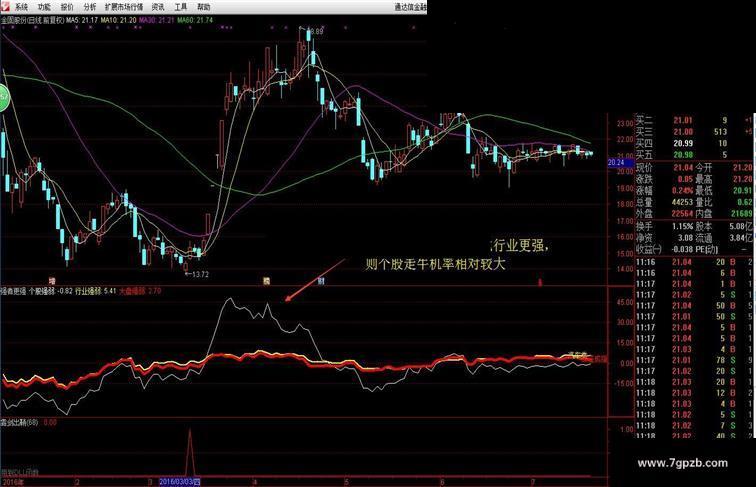Click the 11:16 trade row with volume 20

pyautogui.click(x=693, y=262)
